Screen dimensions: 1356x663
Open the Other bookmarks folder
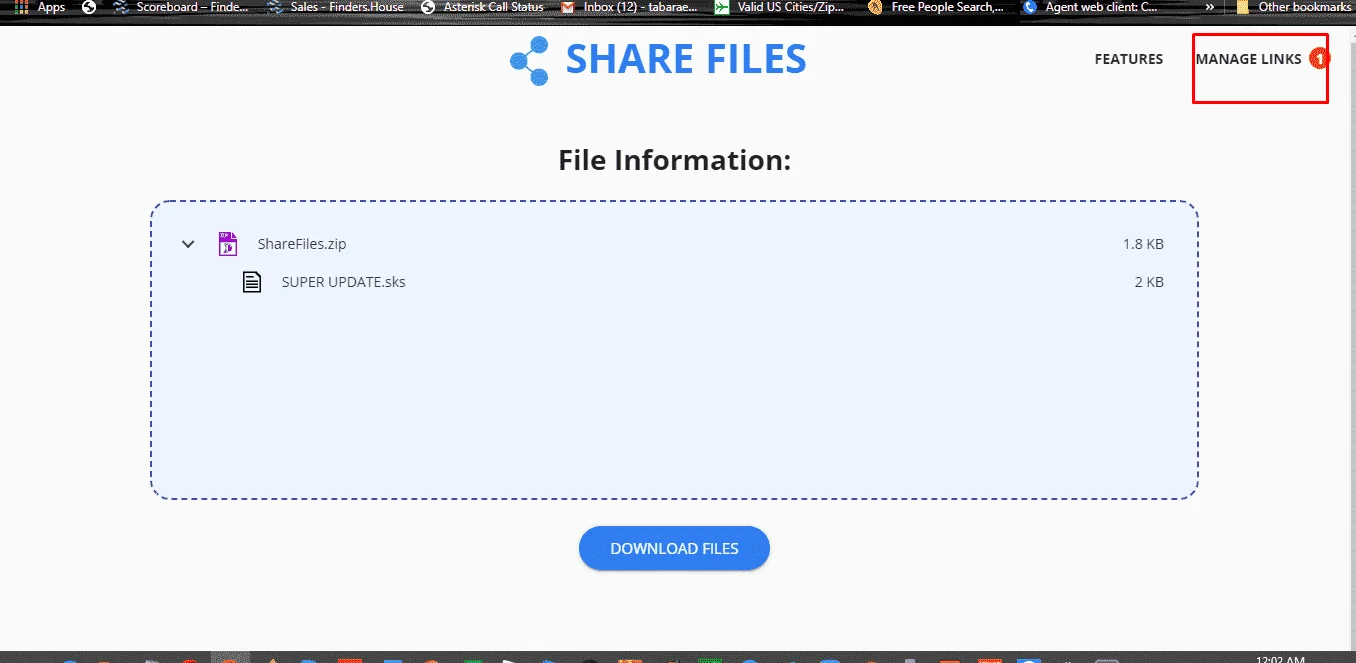[x=1294, y=7]
